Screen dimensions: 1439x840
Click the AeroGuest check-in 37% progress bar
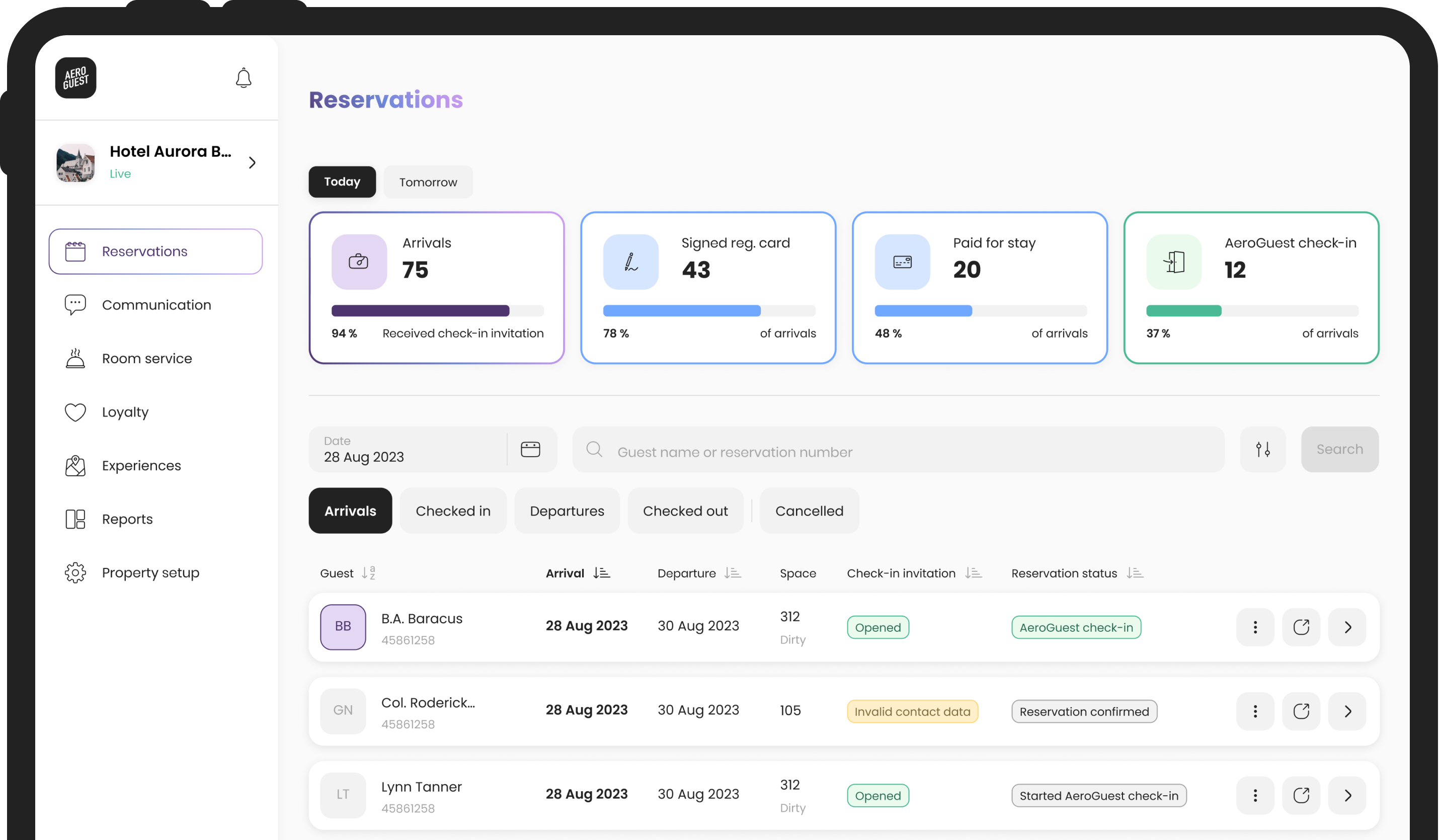point(1252,311)
